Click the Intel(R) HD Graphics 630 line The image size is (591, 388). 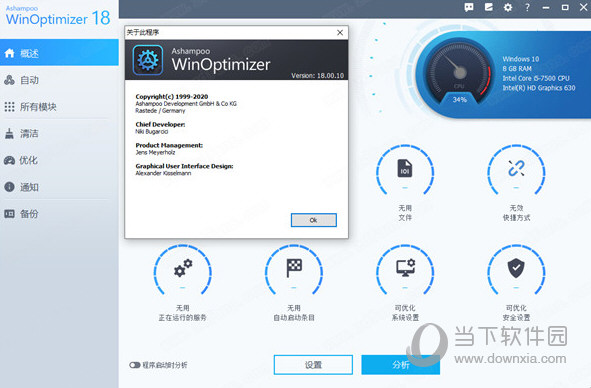[x=539, y=88]
